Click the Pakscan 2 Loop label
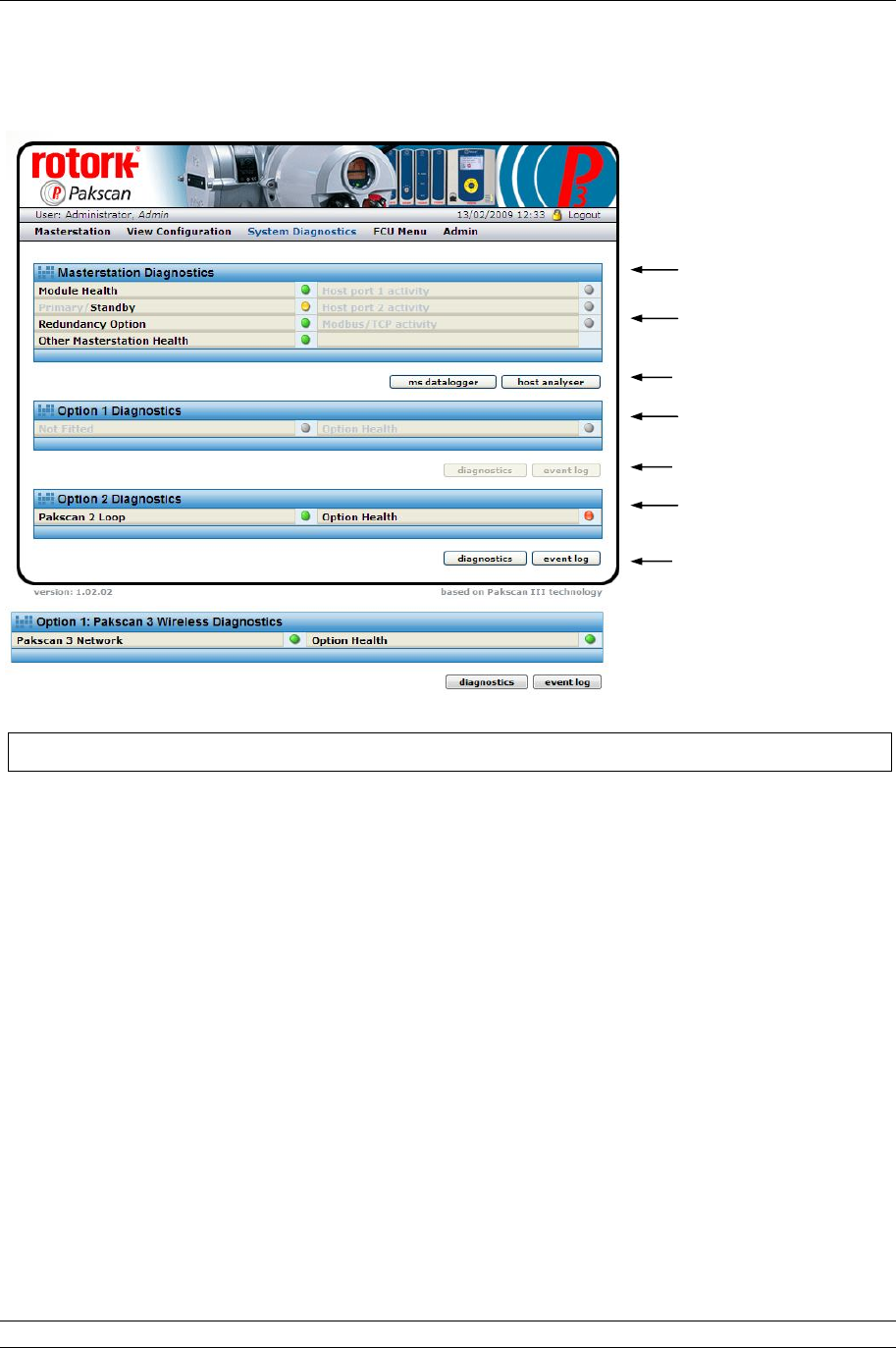 [x=81, y=517]
